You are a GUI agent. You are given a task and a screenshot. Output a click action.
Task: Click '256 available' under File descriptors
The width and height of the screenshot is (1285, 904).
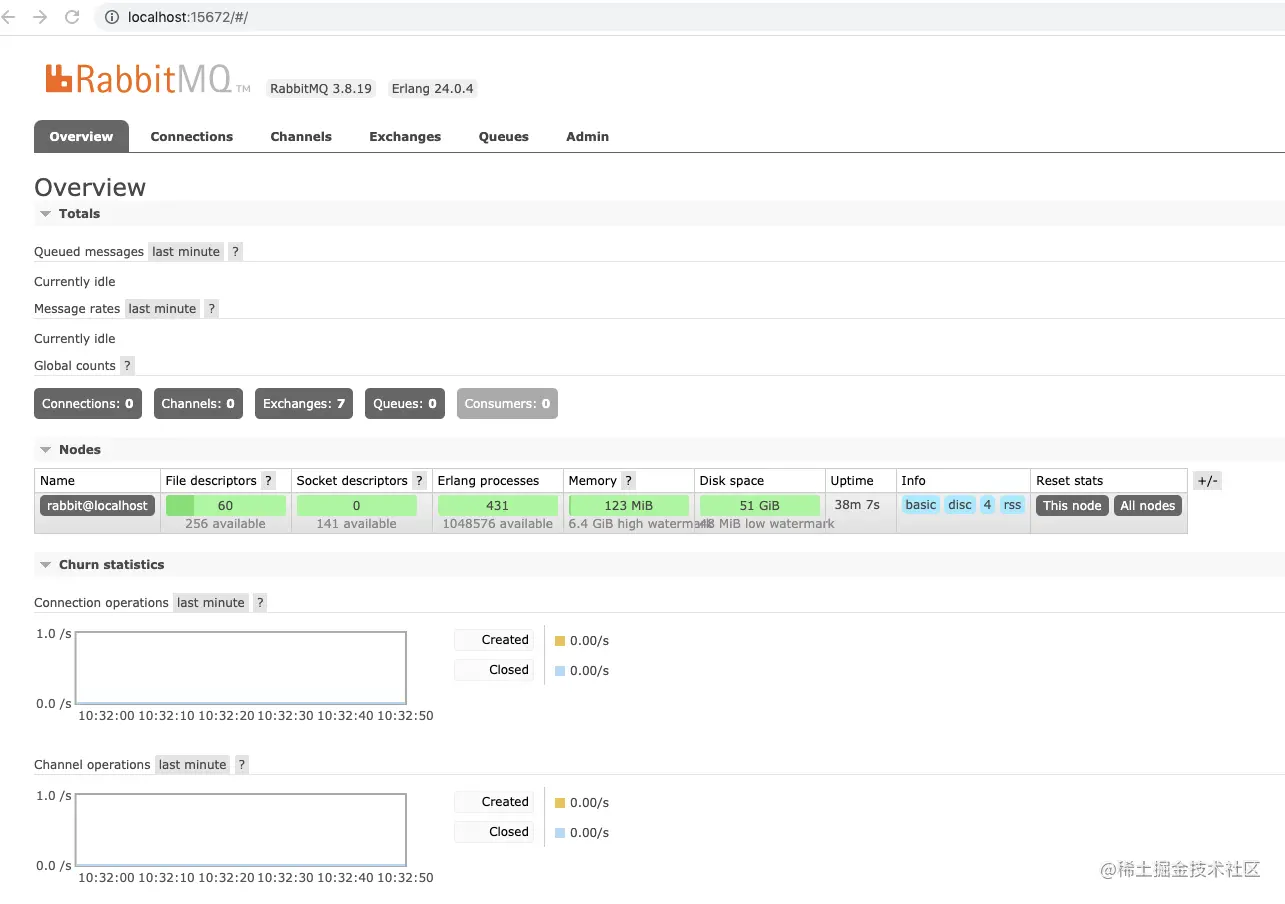[x=226, y=524]
